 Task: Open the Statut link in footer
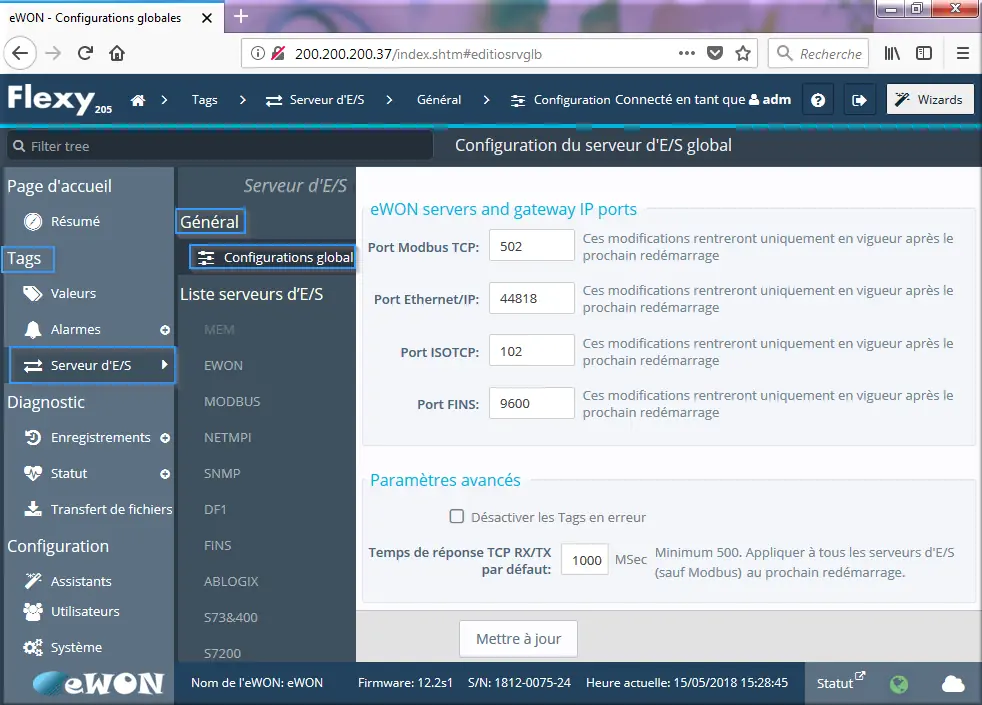point(840,682)
